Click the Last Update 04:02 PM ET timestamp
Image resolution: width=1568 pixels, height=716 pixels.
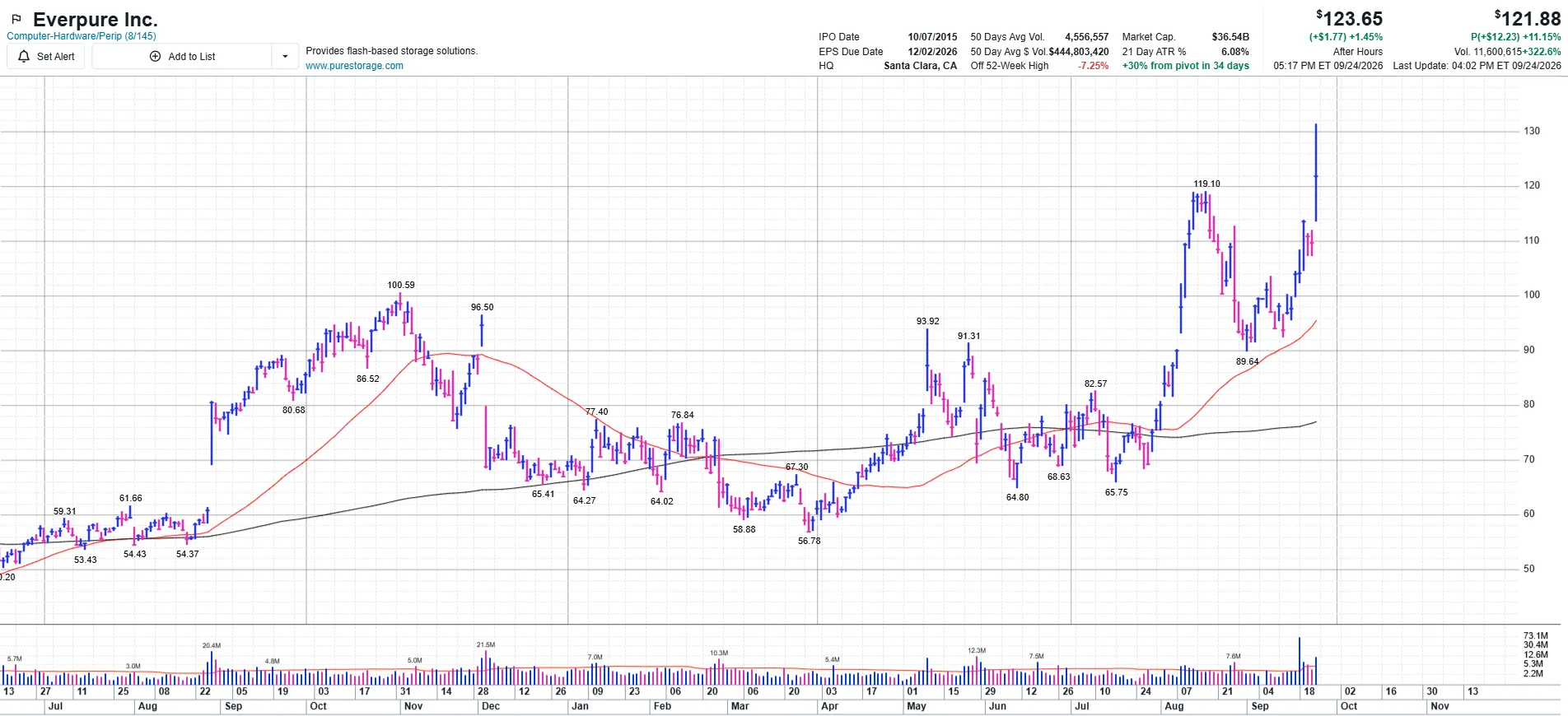click(1477, 66)
